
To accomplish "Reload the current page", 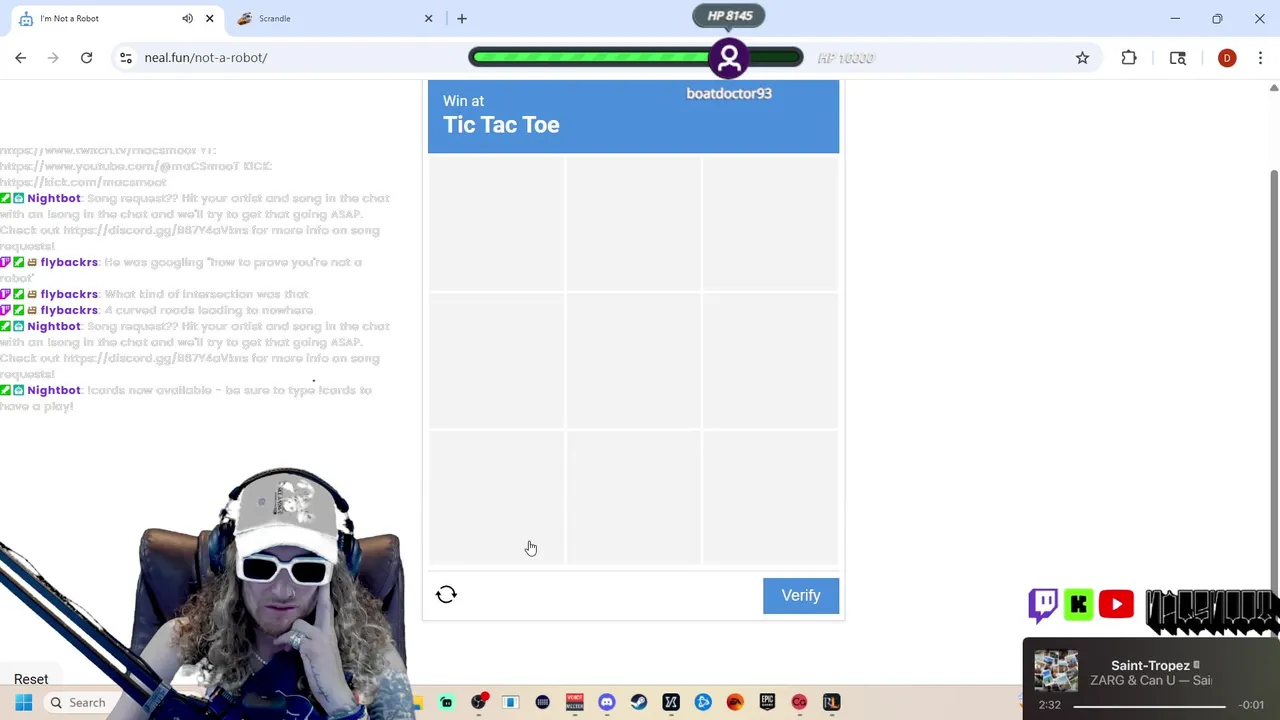I will pos(86,58).
